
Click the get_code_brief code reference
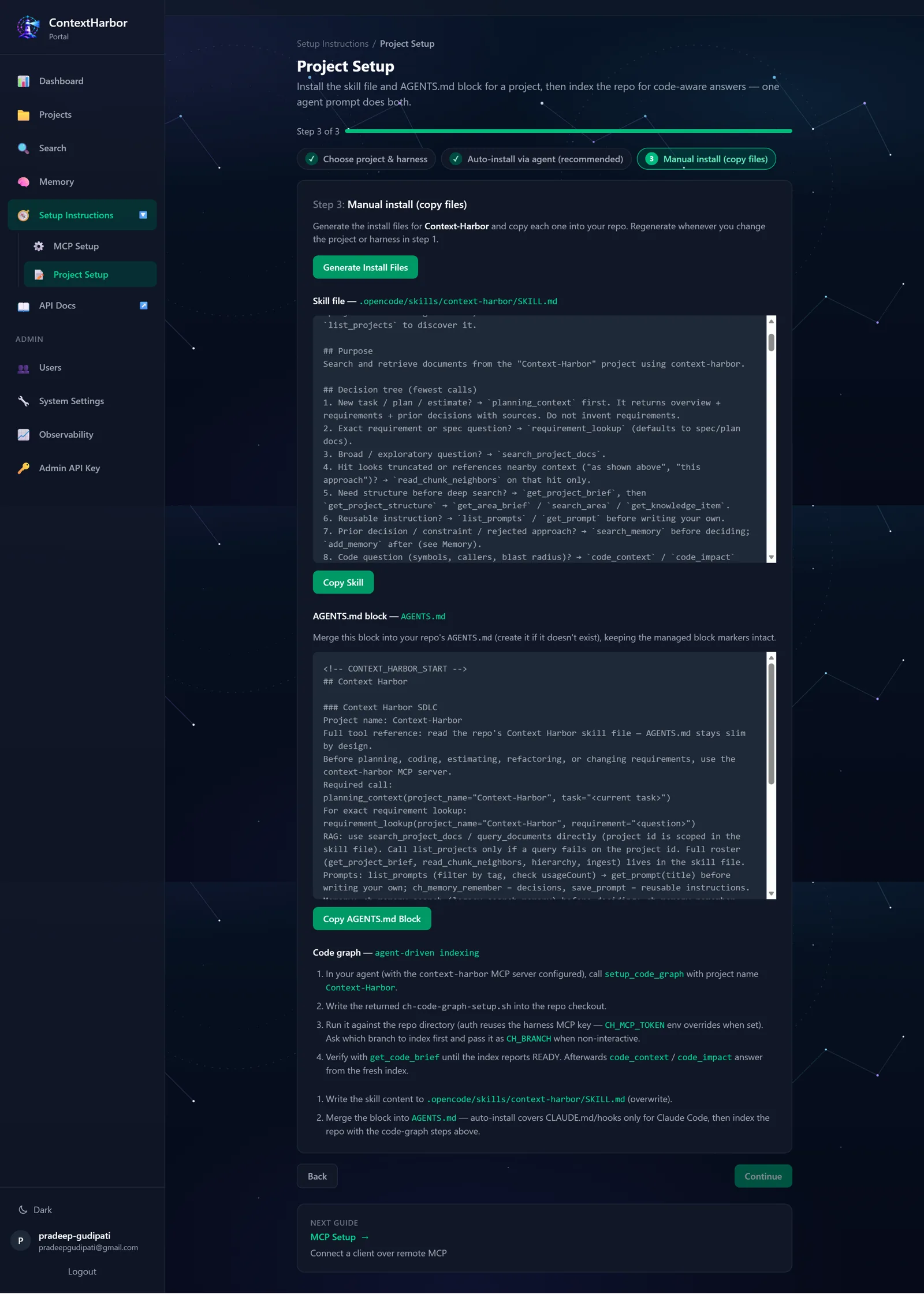click(x=404, y=1057)
